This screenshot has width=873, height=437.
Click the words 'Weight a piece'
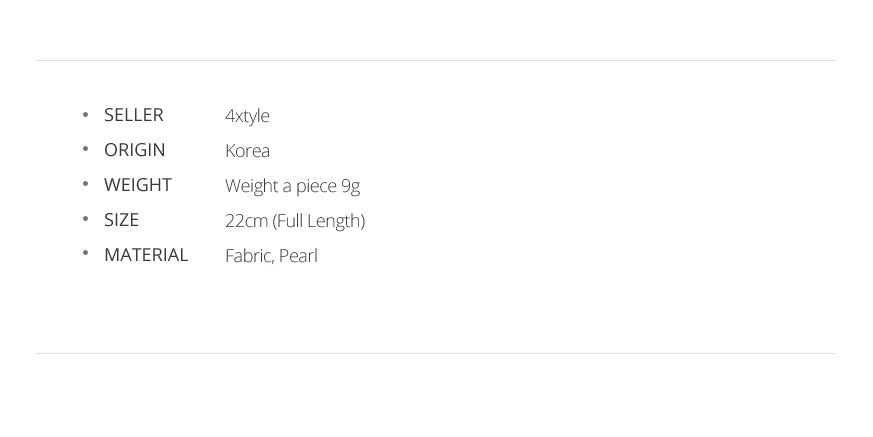point(281,186)
